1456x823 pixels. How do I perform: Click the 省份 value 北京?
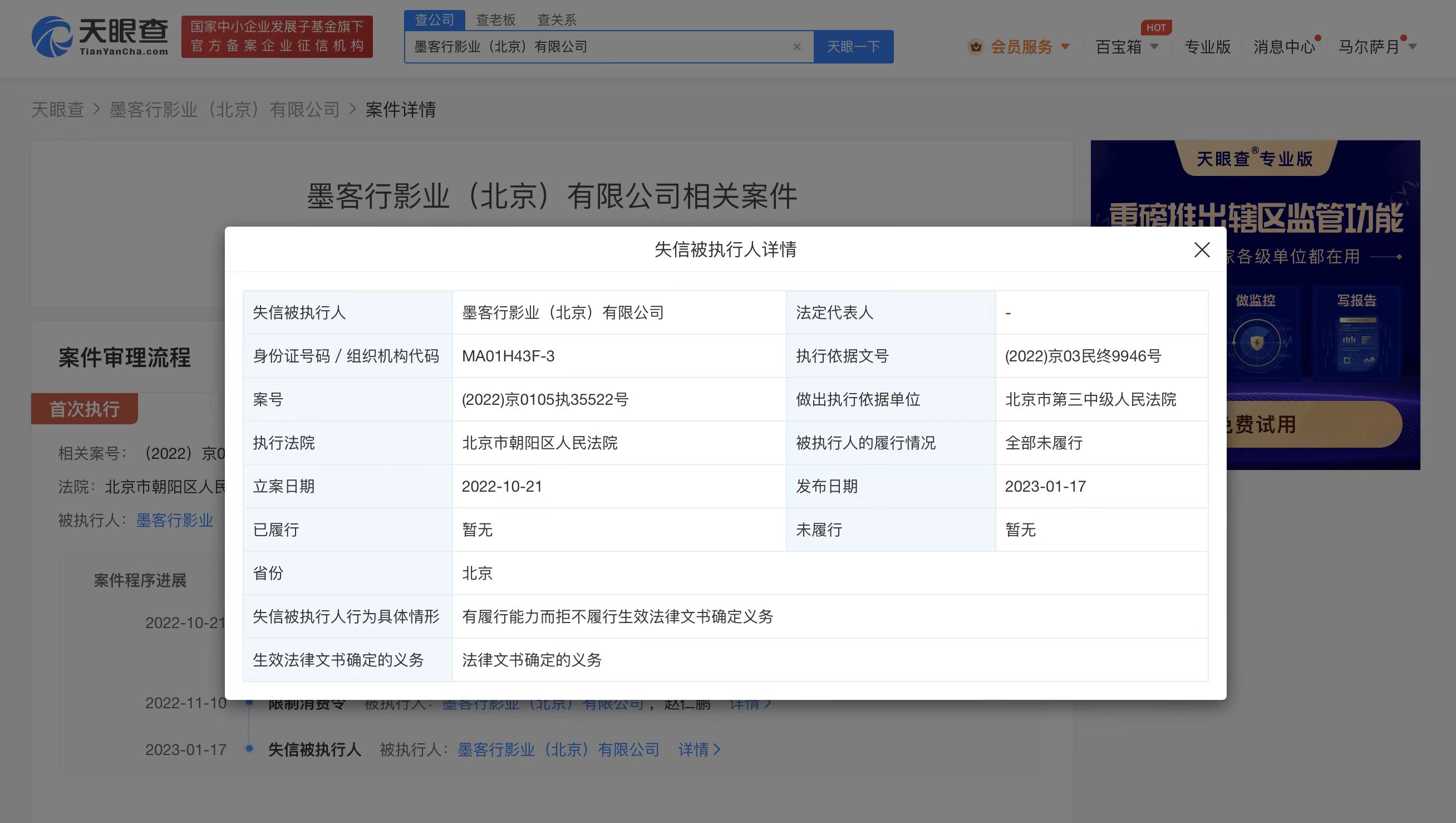[478, 573]
